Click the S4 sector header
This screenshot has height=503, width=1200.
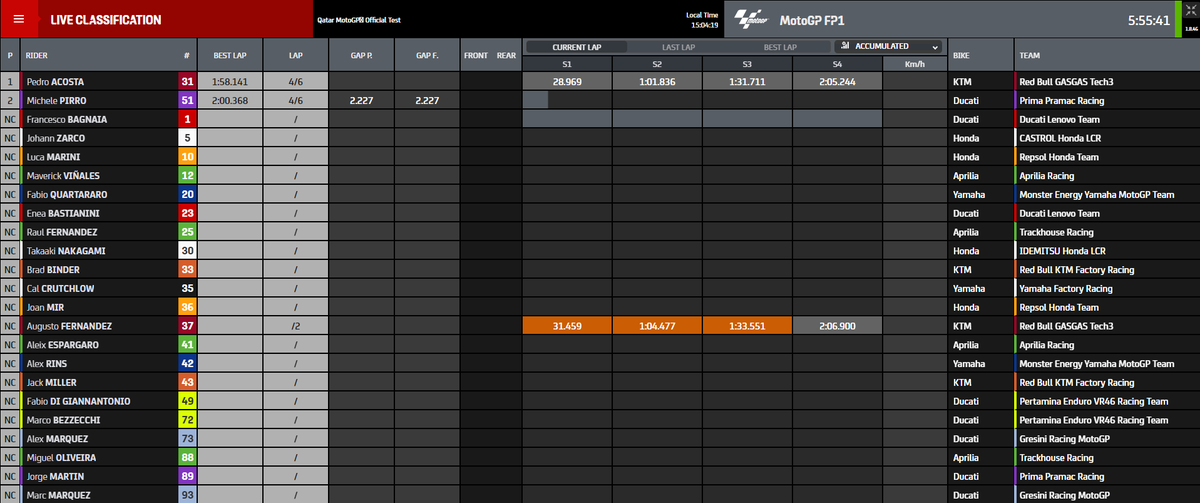click(837, 64)
